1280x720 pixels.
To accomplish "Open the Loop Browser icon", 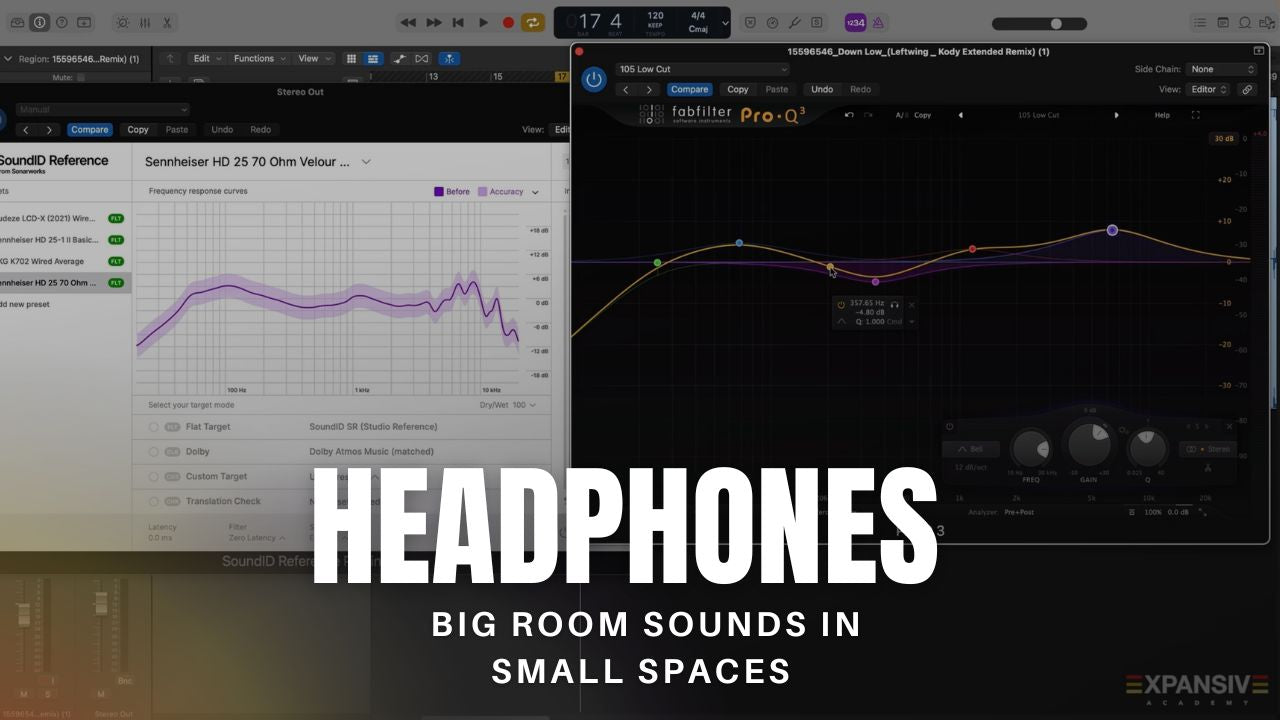I will pyautogui.click(x=1245, y=22).
